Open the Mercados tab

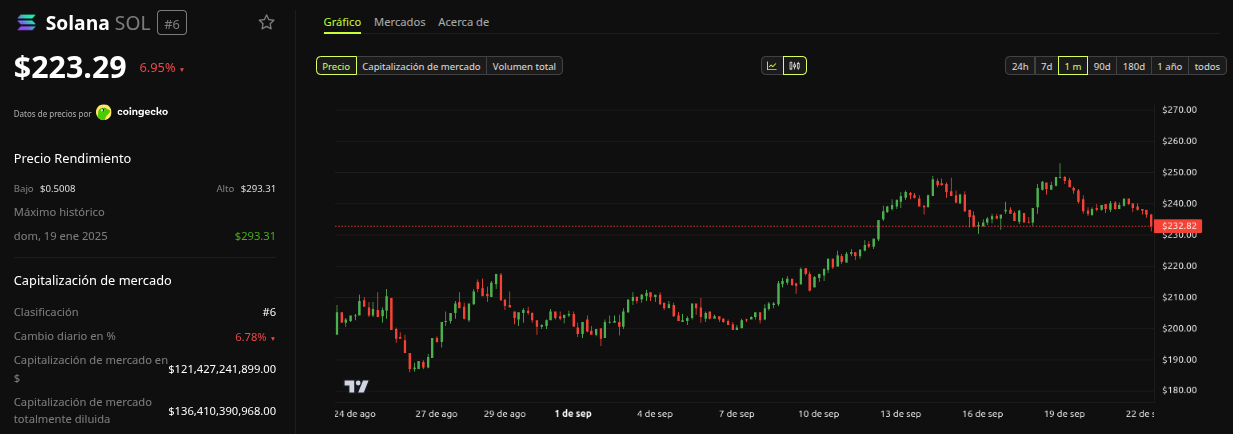pyautogui.click(x=399, y=22)
